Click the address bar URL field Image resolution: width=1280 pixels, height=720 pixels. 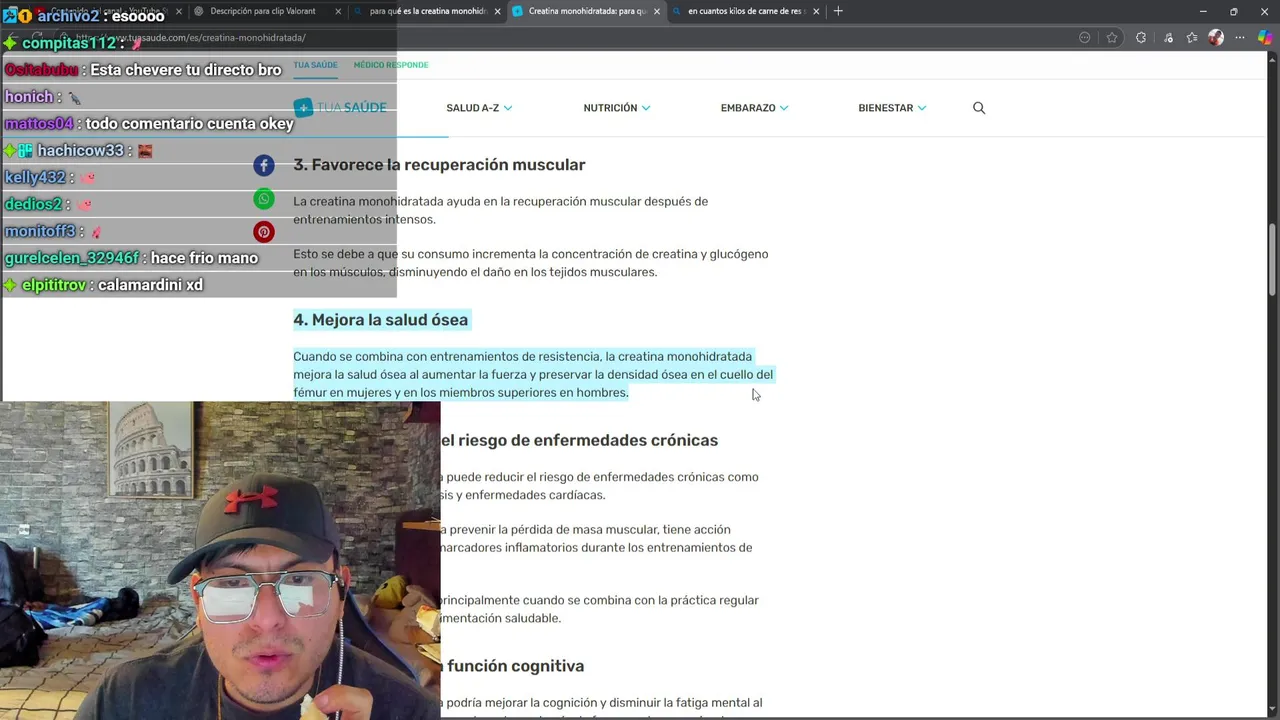(560, 38)
